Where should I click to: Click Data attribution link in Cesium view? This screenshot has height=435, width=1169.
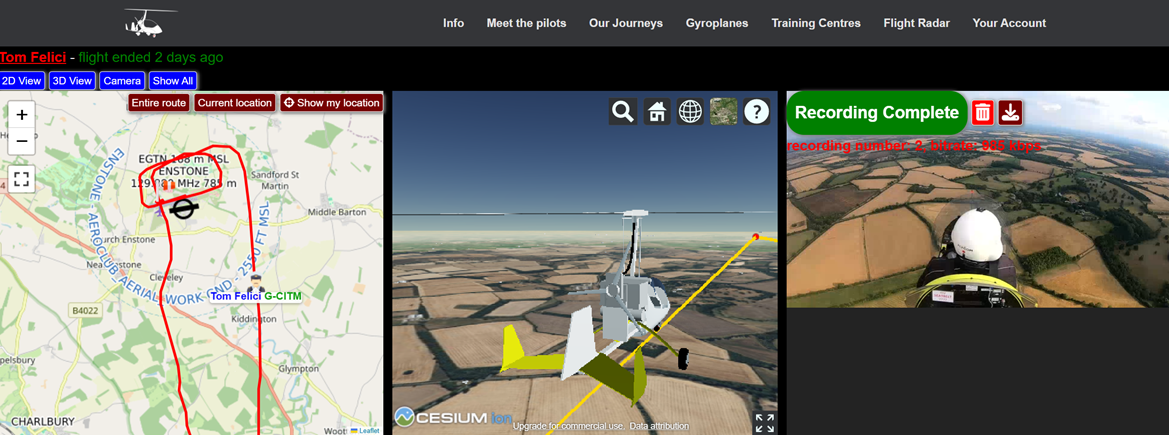click(658, 426)
